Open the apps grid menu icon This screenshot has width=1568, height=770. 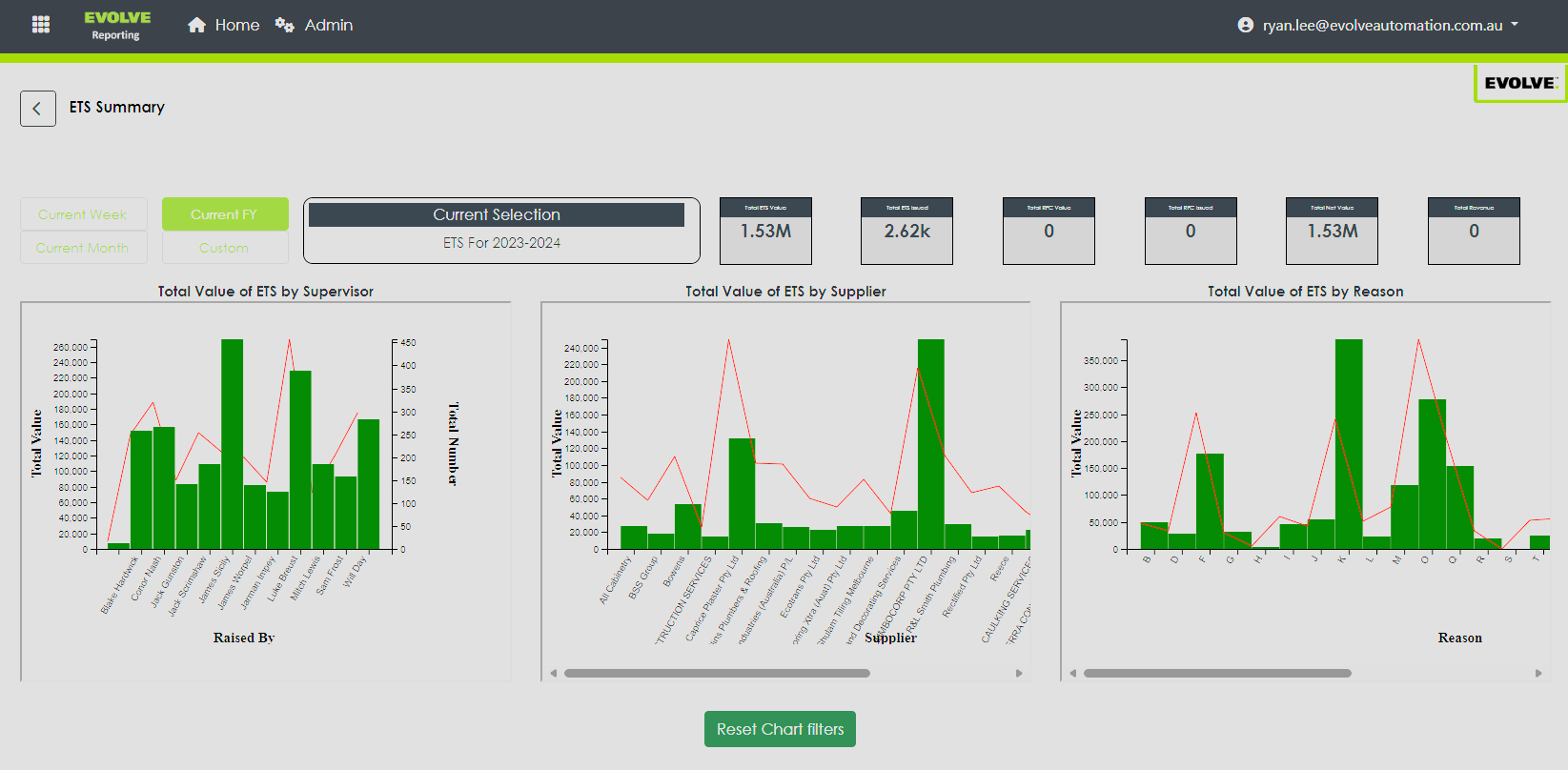pyautogui.click(x=41, y=25)
